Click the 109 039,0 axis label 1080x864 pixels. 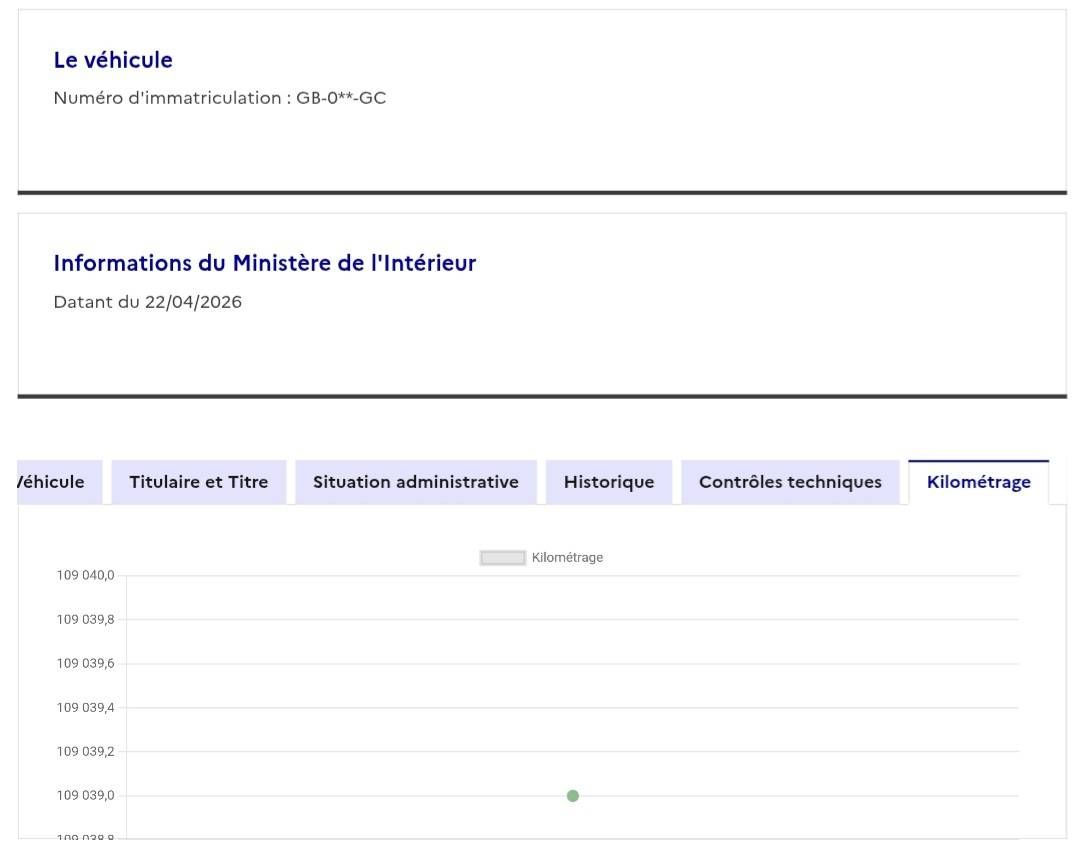pyautogui.click(x=85, y=796)
